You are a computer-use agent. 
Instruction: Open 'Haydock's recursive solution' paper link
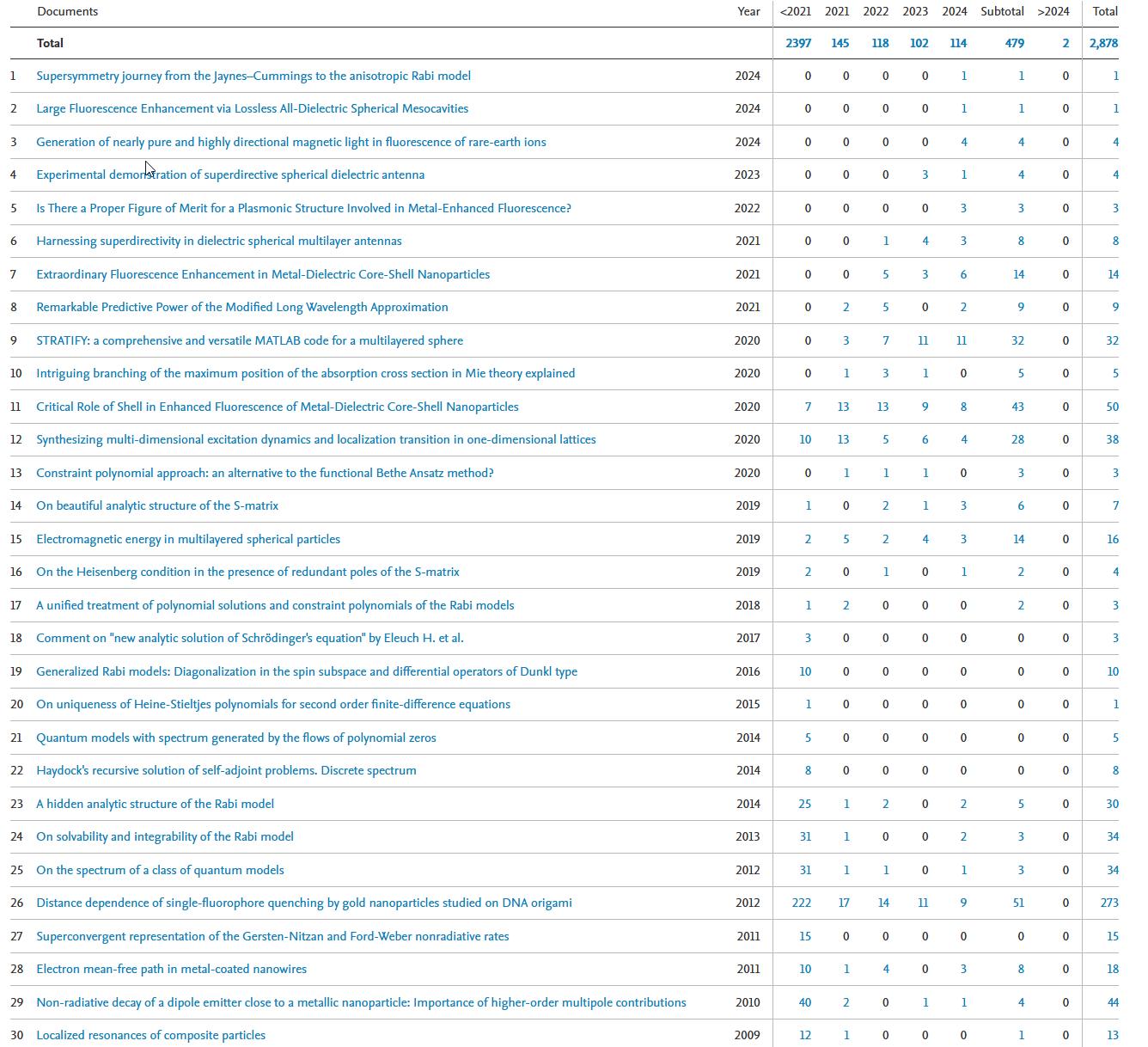226,770
